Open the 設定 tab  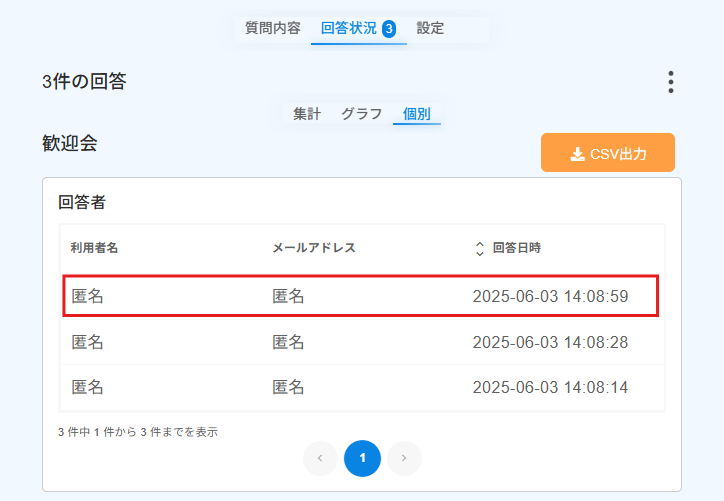click(430, 28)
